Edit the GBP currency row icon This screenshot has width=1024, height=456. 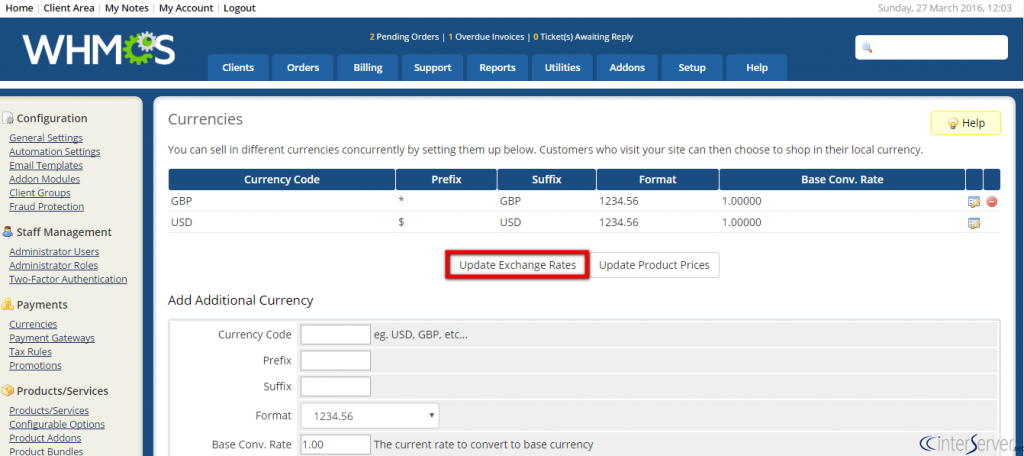pyautogui.click(x=974, y=202)
